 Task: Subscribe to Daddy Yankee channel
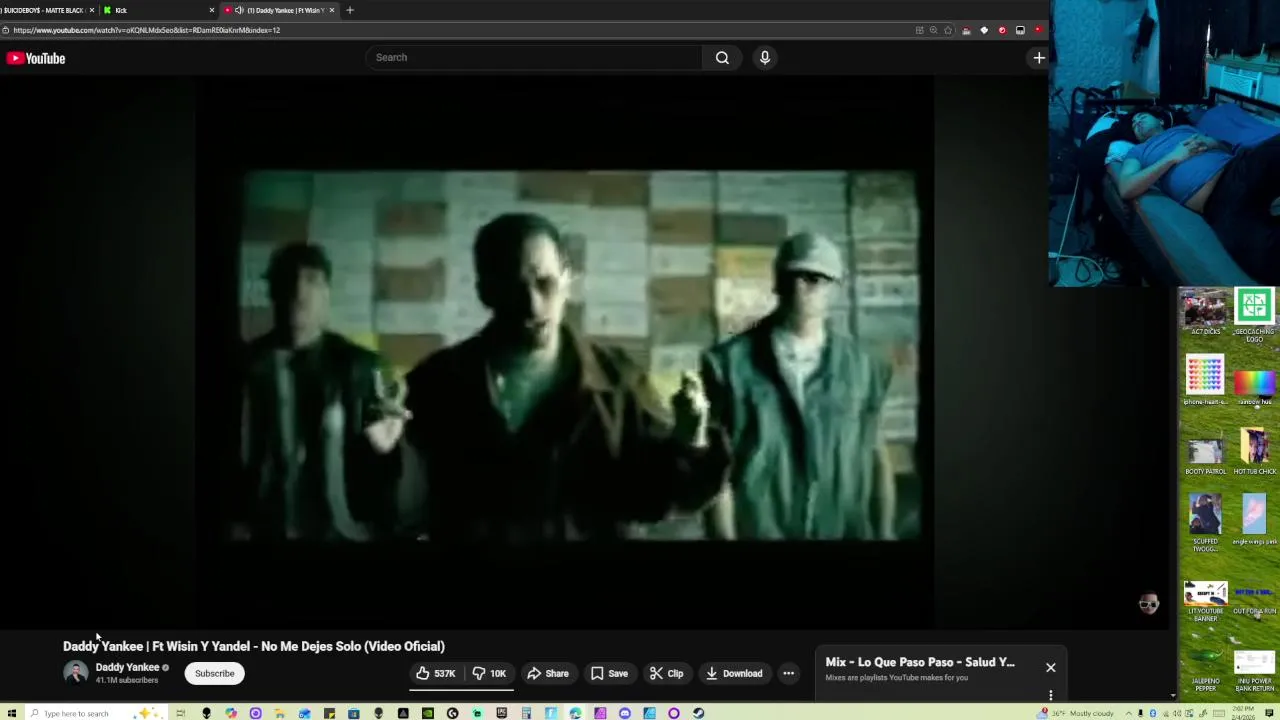pos(214,673)
